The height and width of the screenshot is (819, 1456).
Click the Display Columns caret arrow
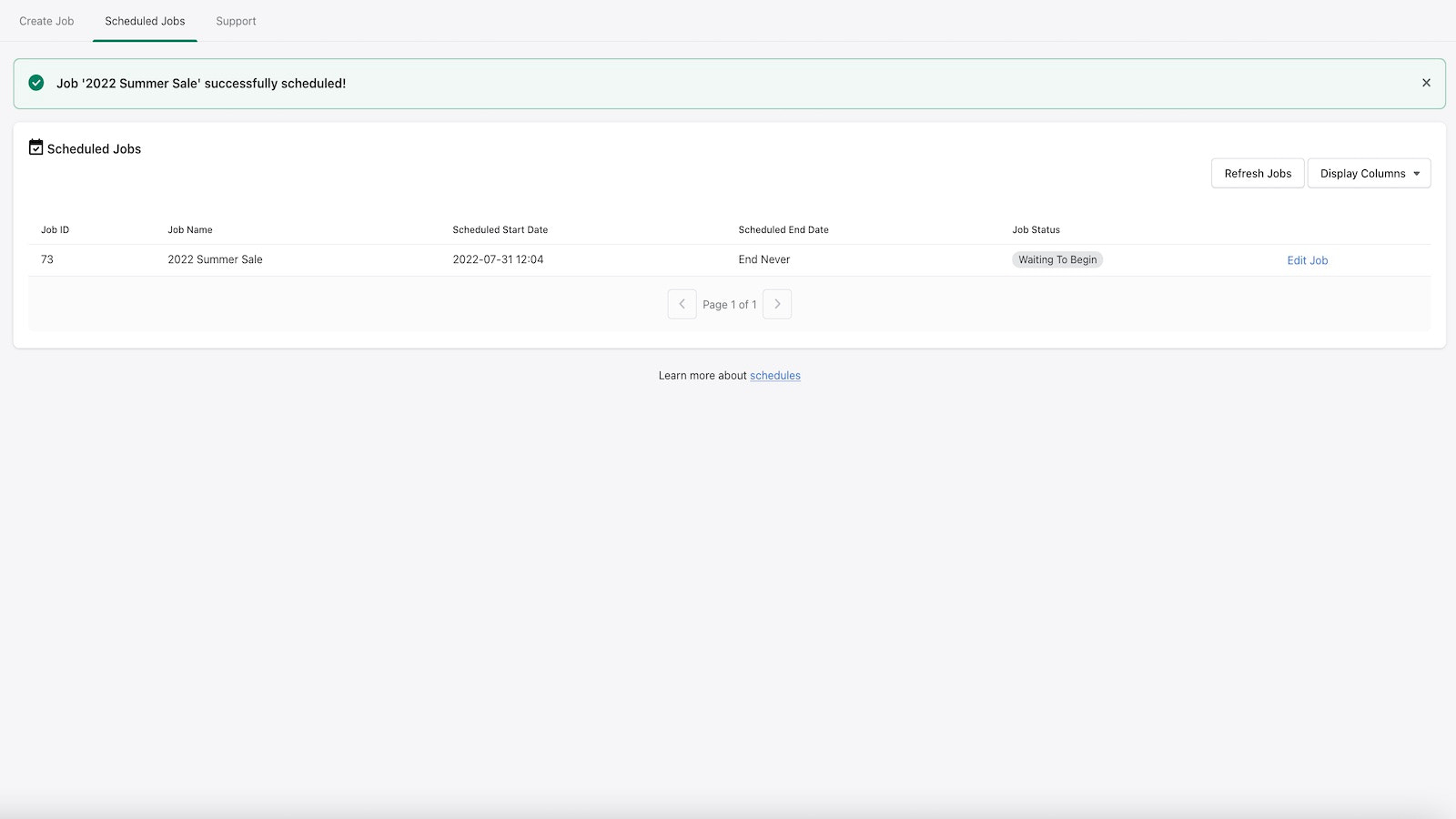pyautogui.click(x=1417, y=174)
